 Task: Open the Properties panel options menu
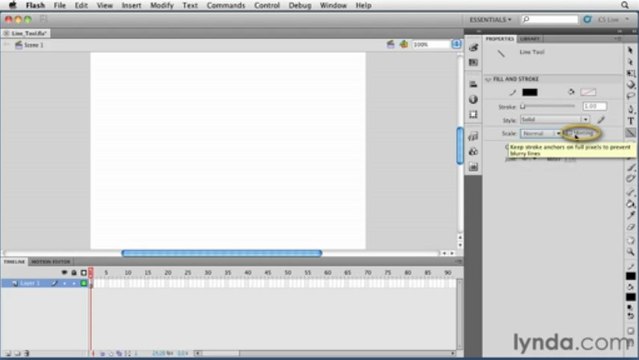(618, 39)
